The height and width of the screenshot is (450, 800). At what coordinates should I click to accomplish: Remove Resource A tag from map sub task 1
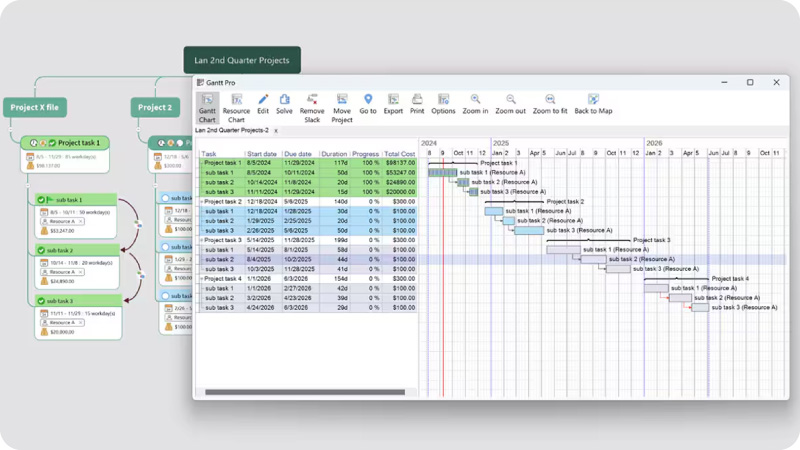81,221
